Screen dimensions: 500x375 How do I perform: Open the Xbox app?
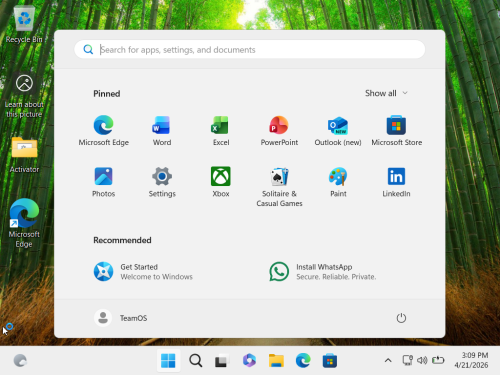pyautogui.click(x=221, y=182)
